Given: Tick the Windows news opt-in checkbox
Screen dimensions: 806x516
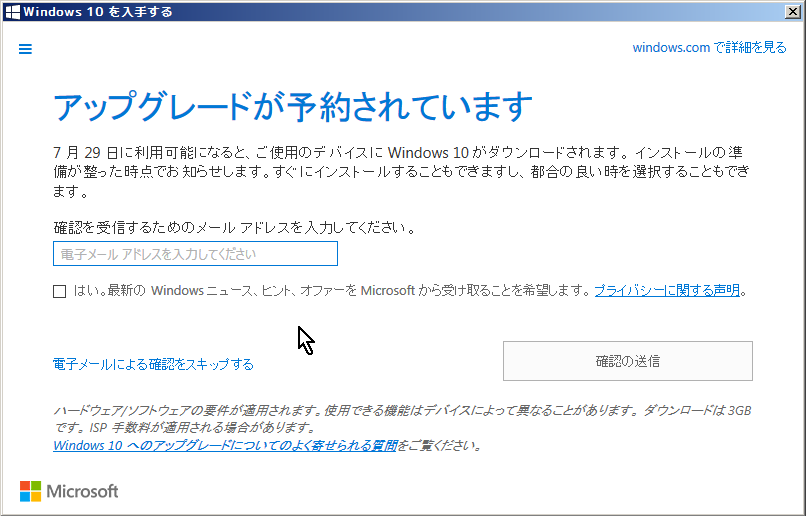Looking at the screenshot, I should pyautogui.click(x=60, y=291).
